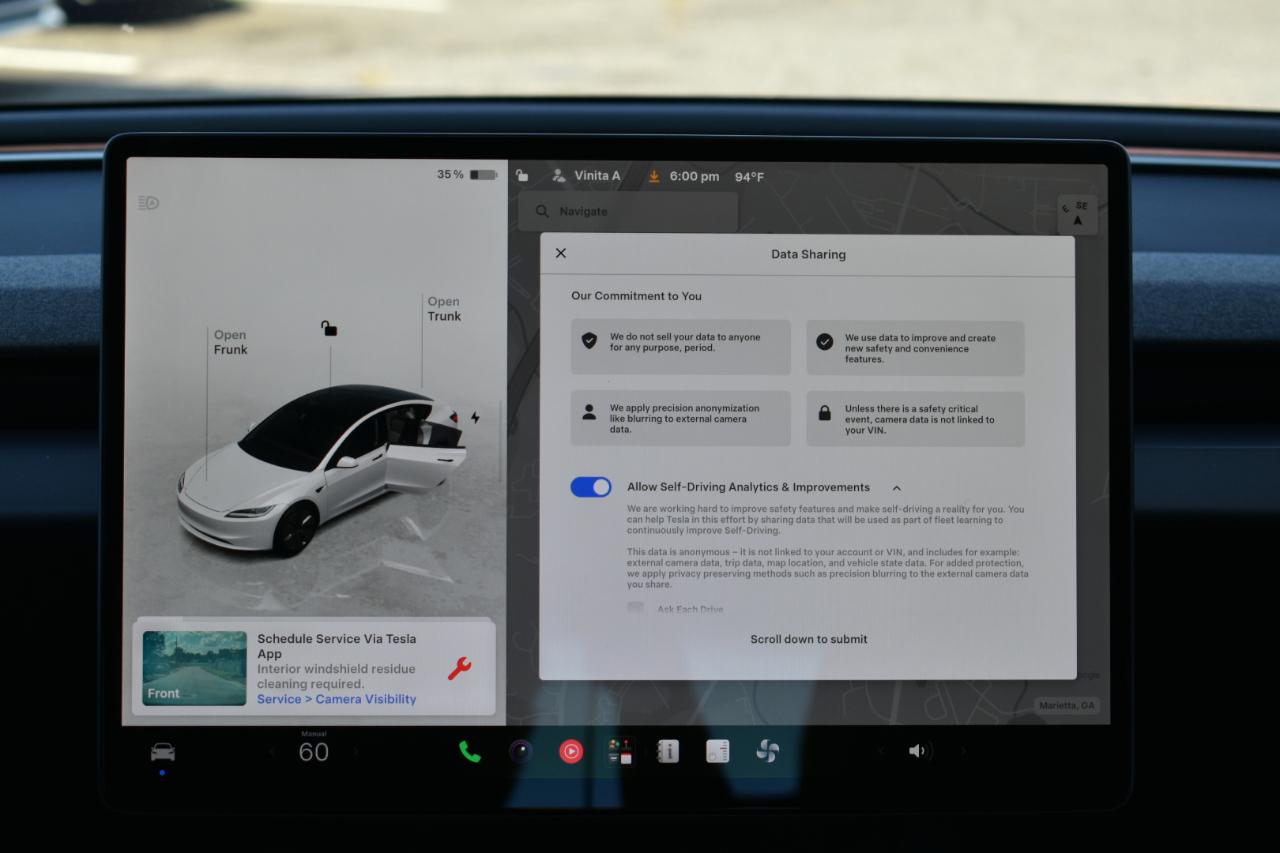
Task: Open the Energy app icon
Action: click(x=717, y=751)
